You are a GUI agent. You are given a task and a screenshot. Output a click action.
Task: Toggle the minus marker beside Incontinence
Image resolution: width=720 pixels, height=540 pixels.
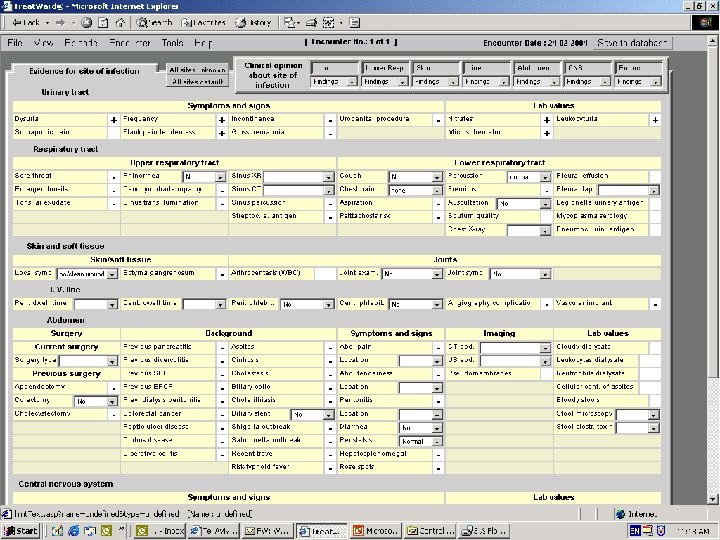tap(331, 120)
